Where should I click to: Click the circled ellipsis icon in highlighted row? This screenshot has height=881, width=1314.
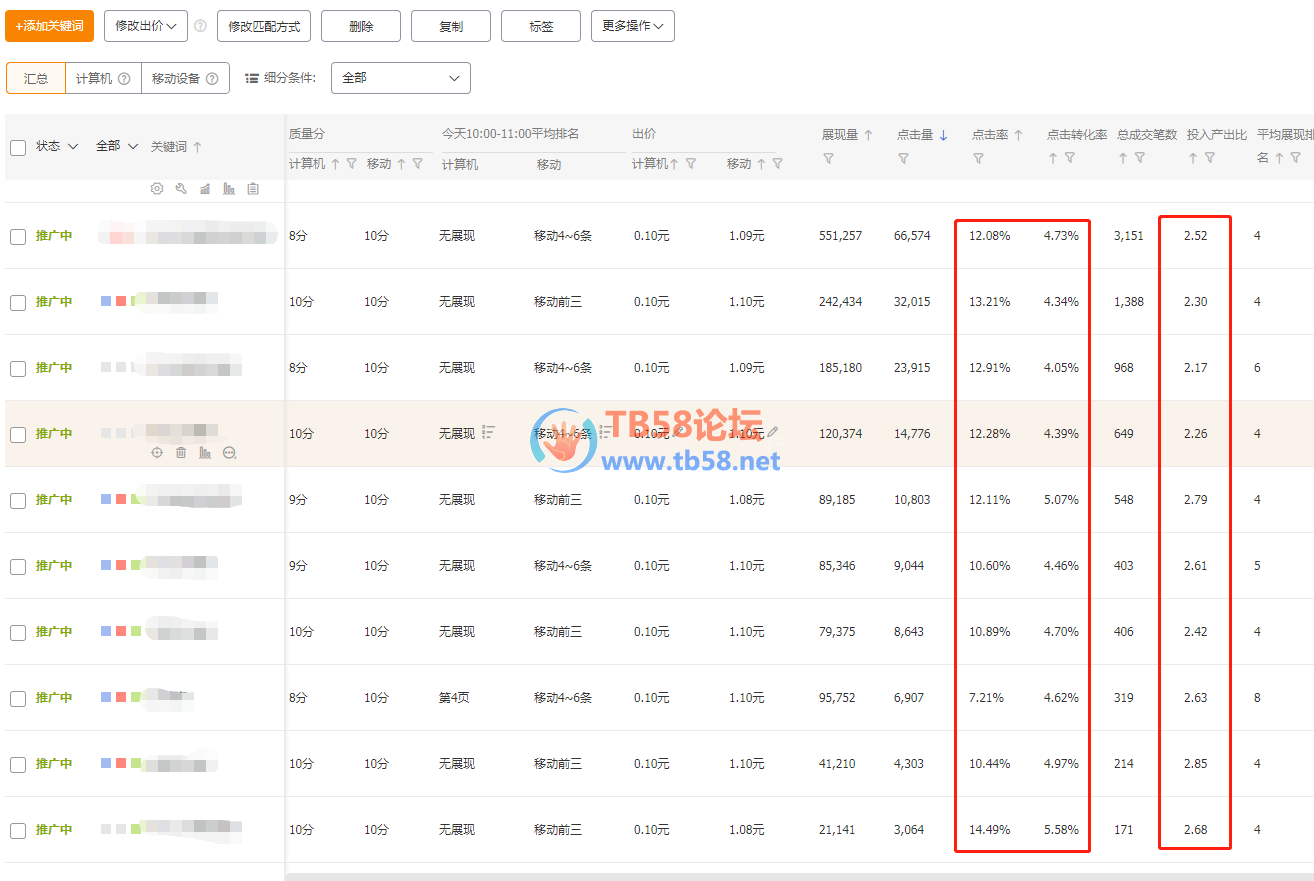(x=229, y=452)
